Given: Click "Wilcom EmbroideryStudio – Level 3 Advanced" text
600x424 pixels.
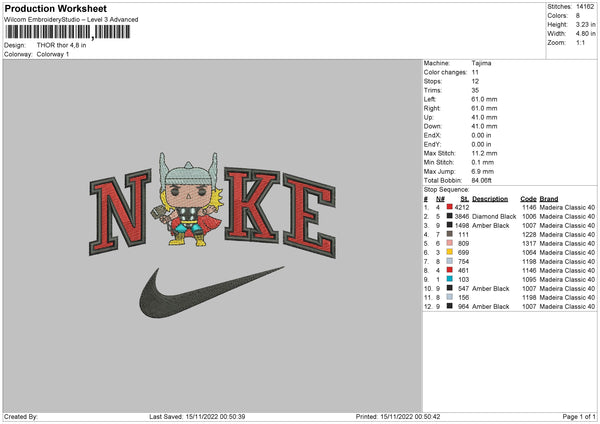Looking at the screenshot, I should 71,20.
